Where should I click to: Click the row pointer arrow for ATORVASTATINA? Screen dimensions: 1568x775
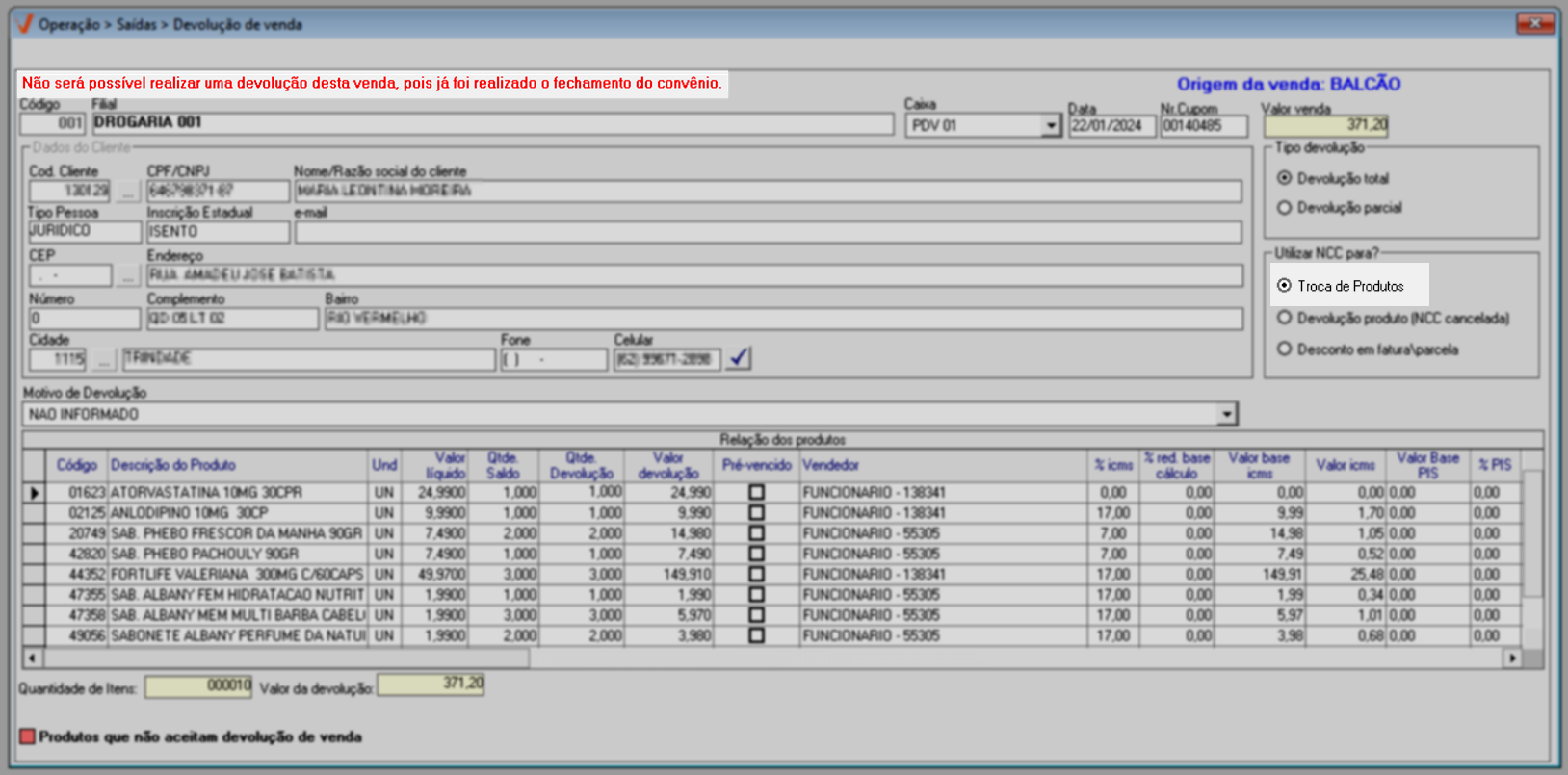click(x=34, y=493)
